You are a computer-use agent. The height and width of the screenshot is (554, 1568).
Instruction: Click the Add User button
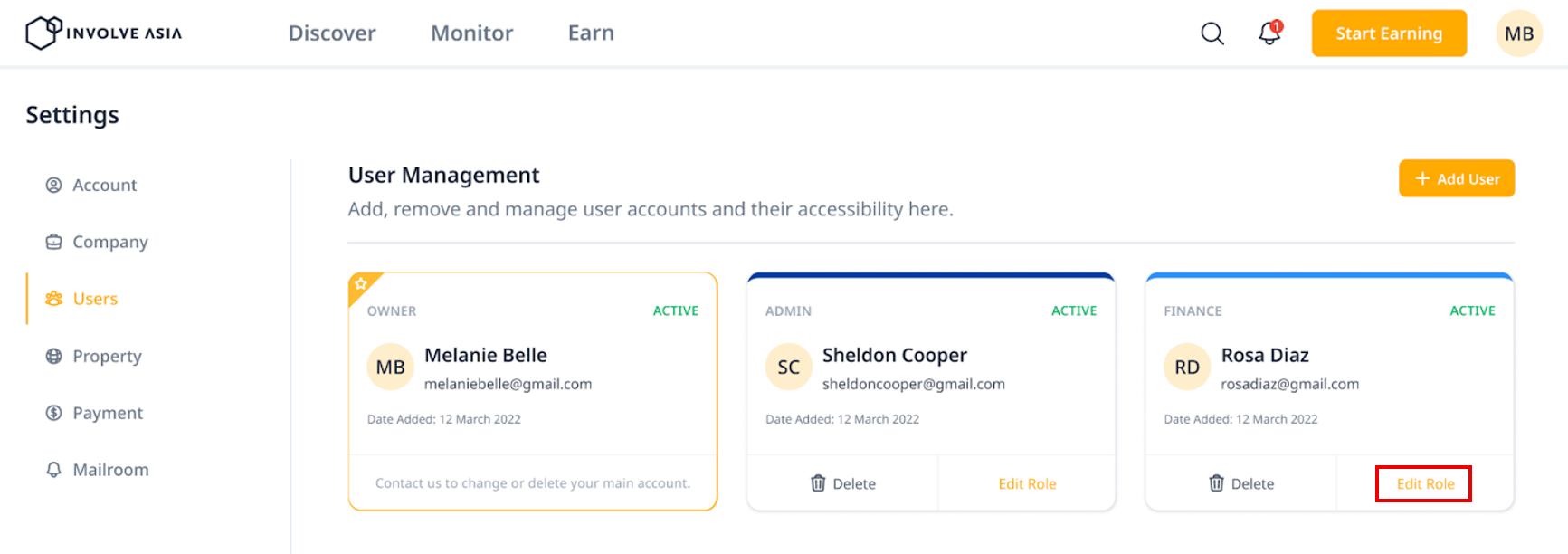pyautogui.click(x=1457, y=178)
